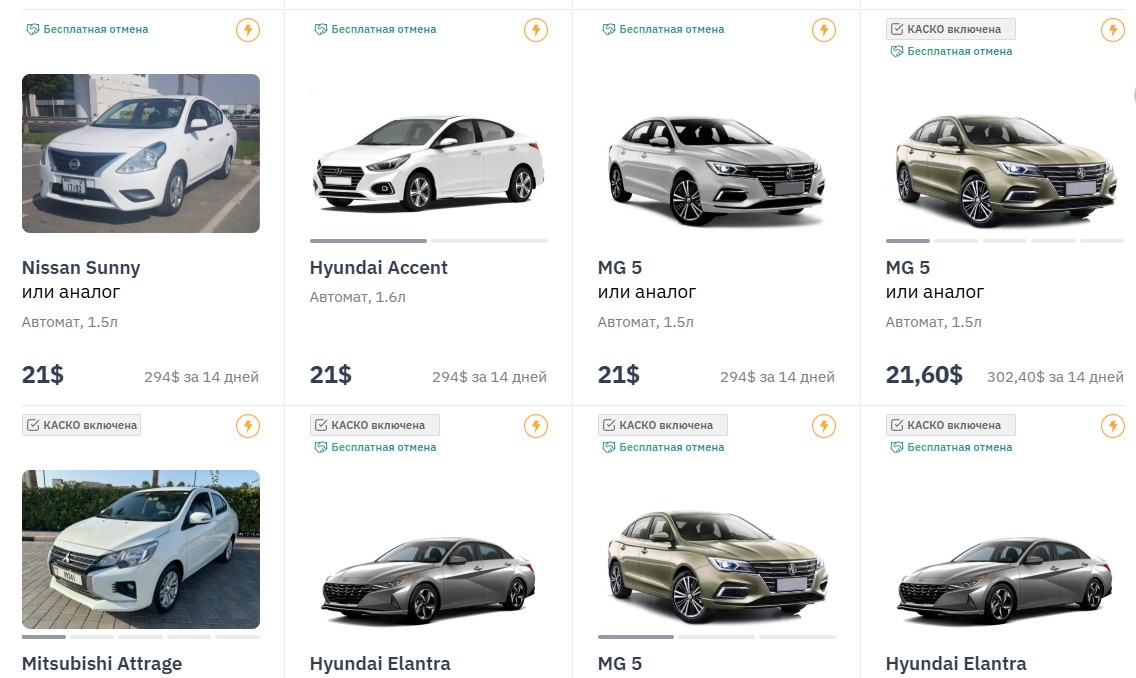
Task: Click the white Mitsubishi Attrage photo
Action: point(141,549)
